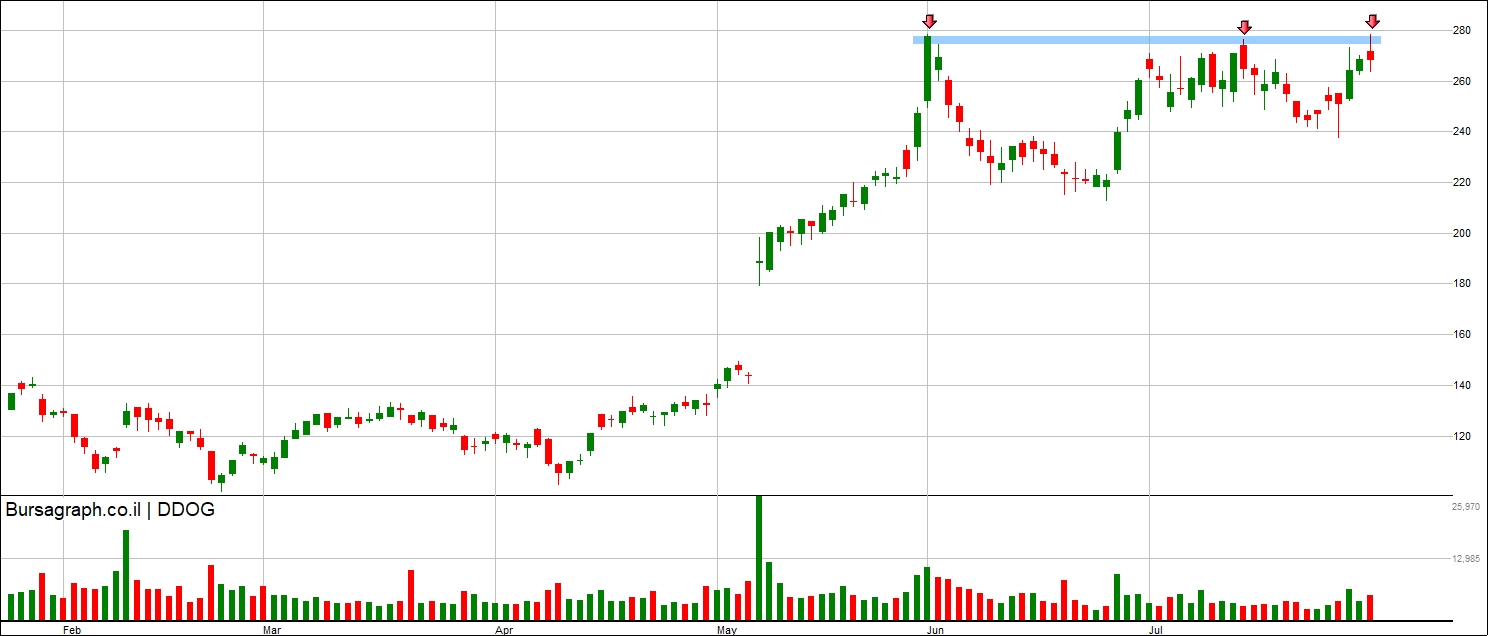Click the blue horizontal resistance line near 276
The height and width of the screenshot is (636, 1488).
(x=1146, y=40)
